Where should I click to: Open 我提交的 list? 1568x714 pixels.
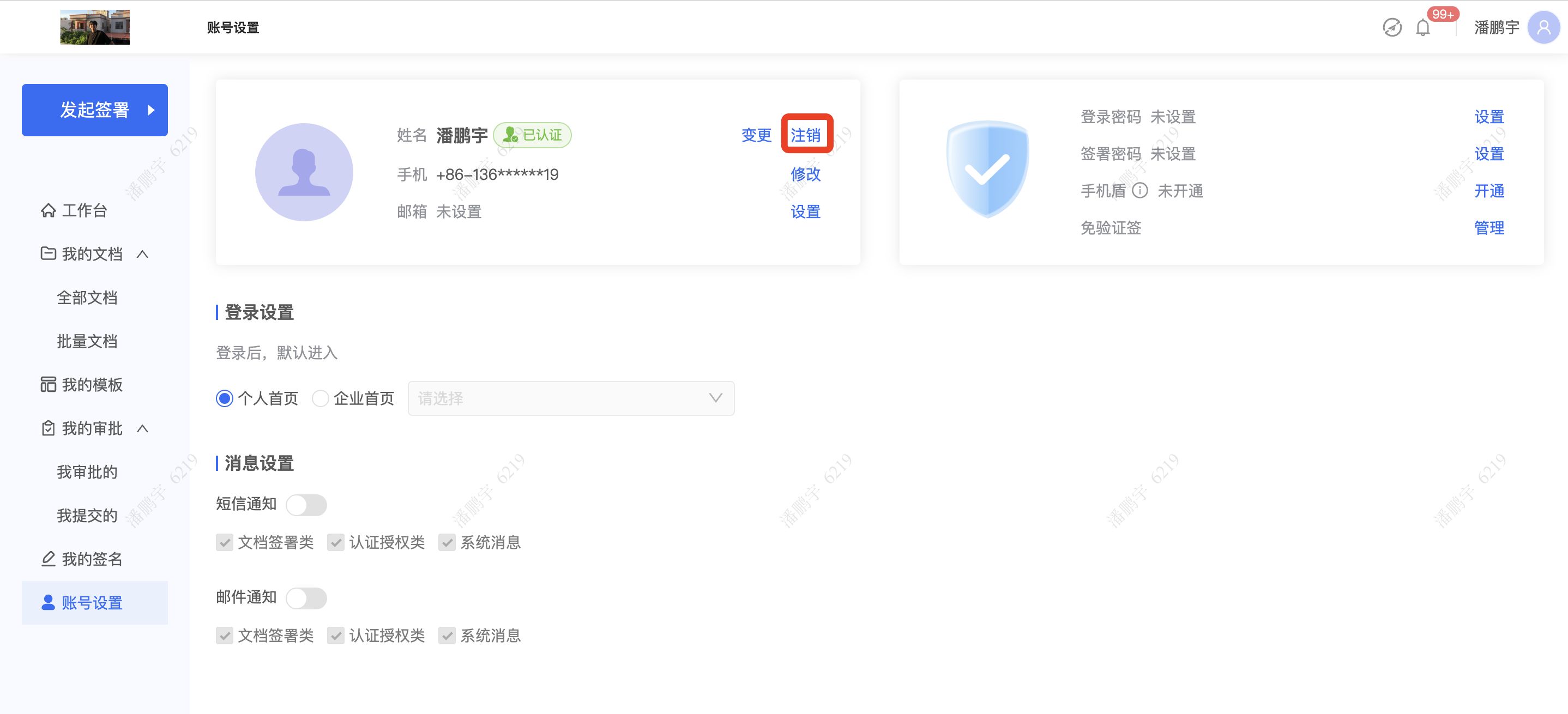click(x=87, y=516)
